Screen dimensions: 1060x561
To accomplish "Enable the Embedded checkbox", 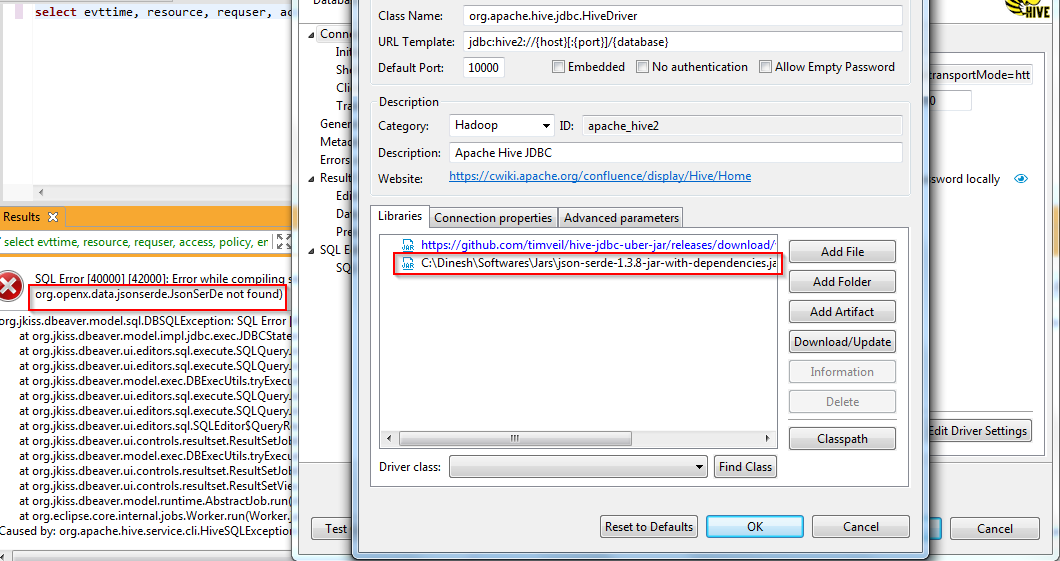I will [x=558, y=67].
